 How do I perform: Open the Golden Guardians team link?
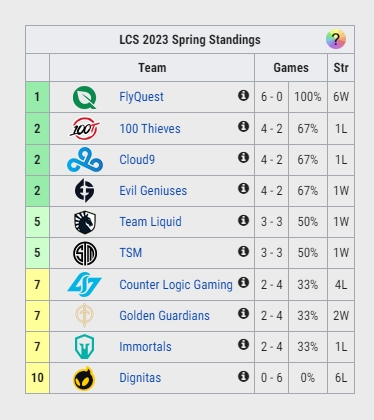(x=164, y=315)
